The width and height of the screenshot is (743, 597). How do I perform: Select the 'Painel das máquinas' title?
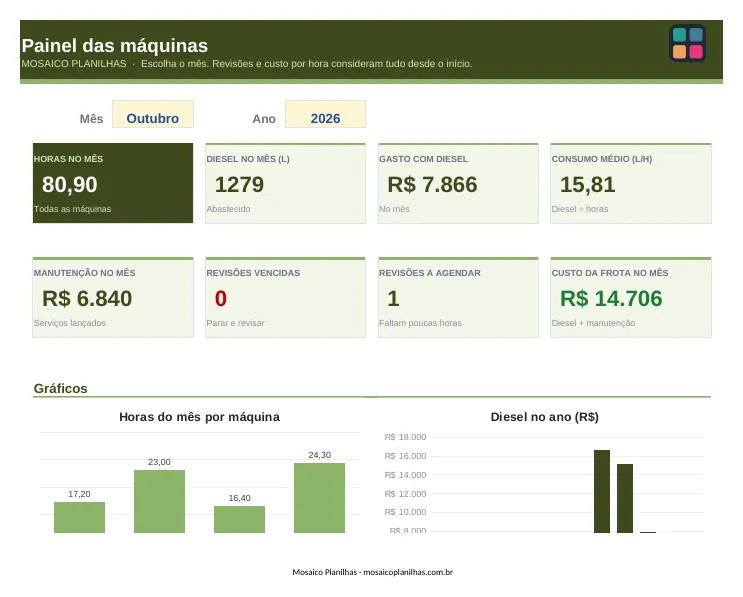click(115, 45)
